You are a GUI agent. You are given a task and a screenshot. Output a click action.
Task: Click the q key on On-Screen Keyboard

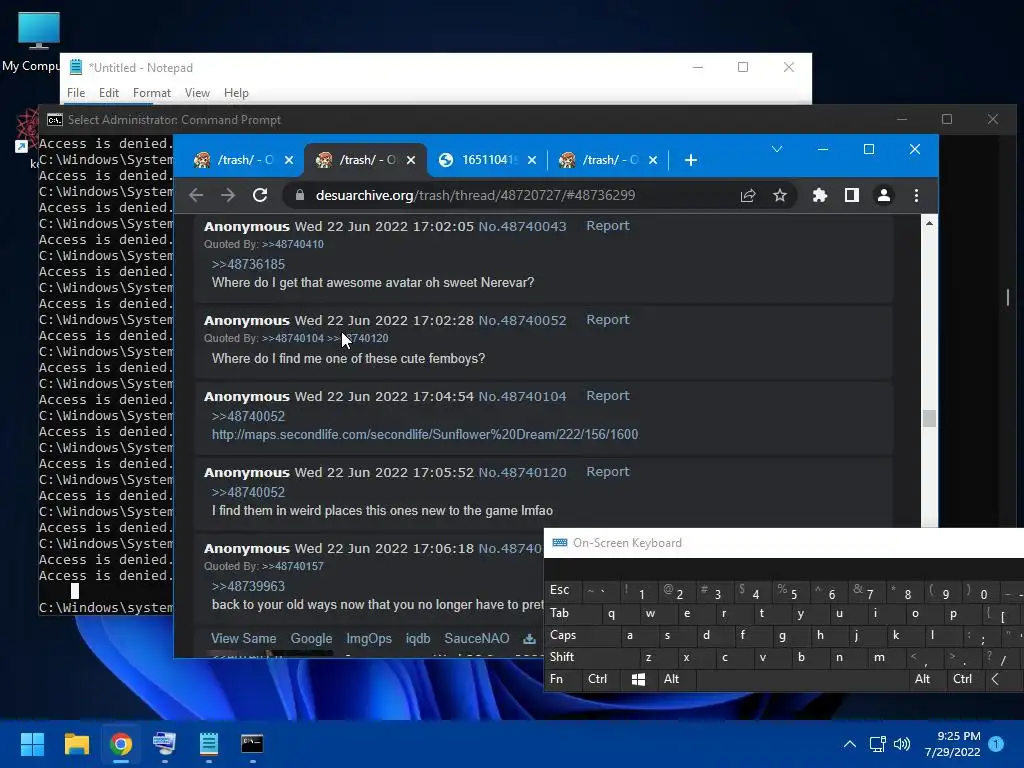[611, 613]
